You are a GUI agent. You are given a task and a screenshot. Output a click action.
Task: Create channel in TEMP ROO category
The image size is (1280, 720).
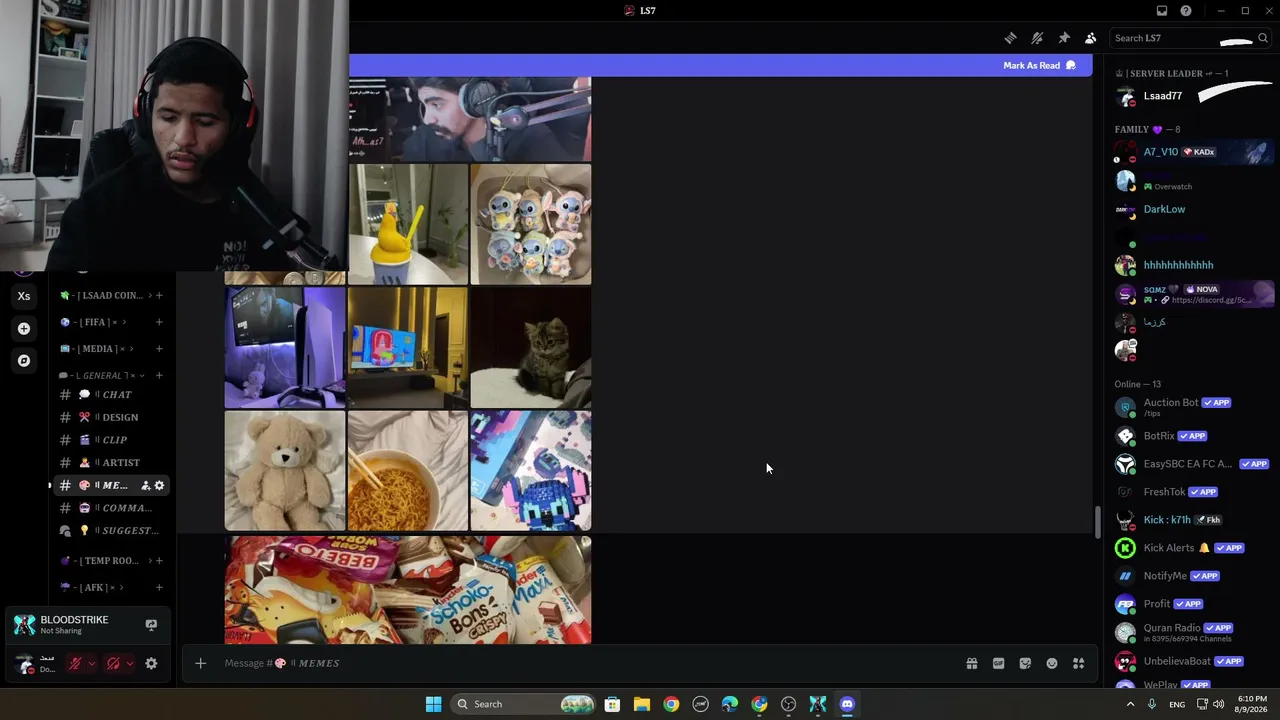pos(159,561)
